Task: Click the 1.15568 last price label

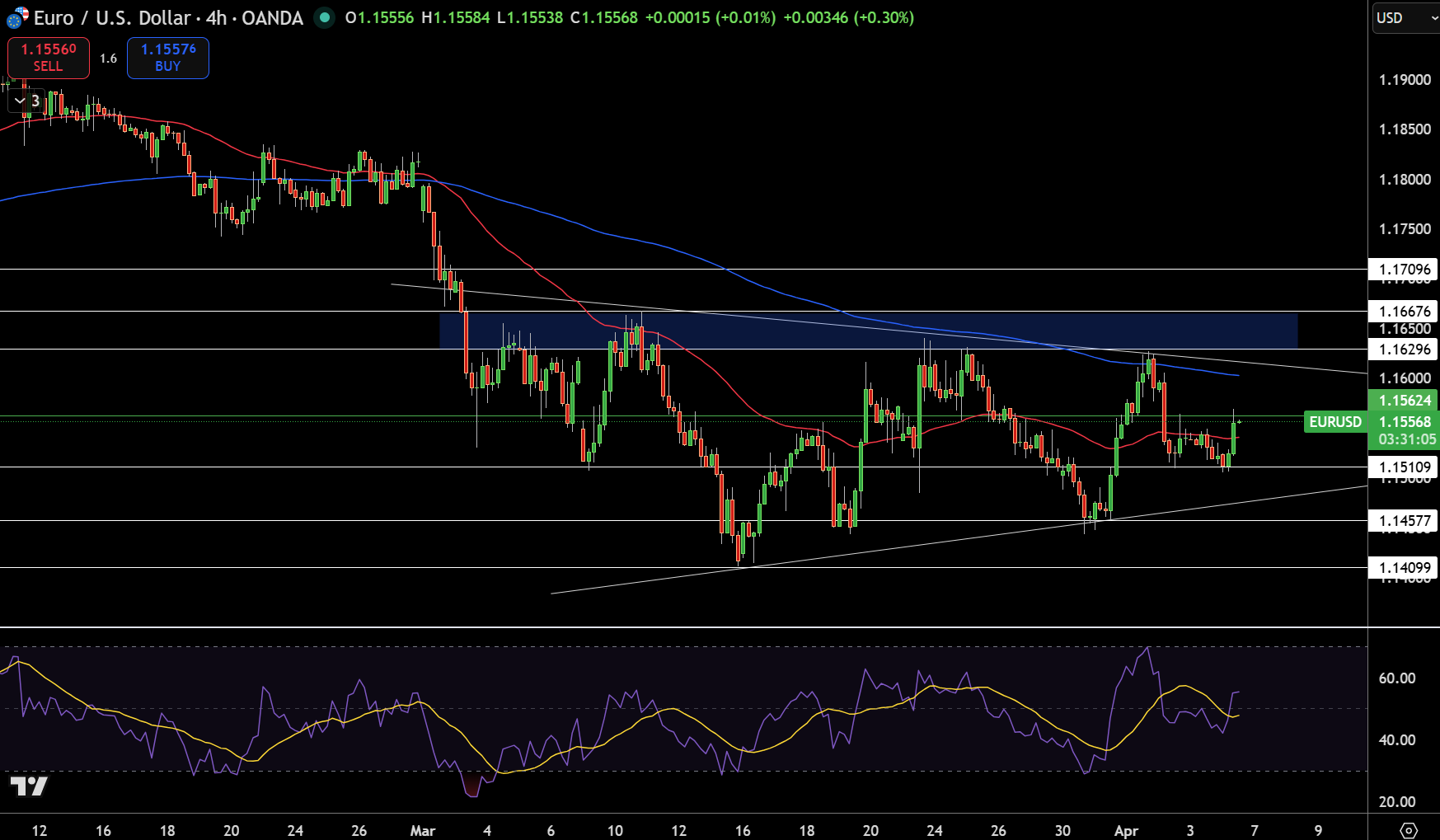Action: (x=1404, y=422)
